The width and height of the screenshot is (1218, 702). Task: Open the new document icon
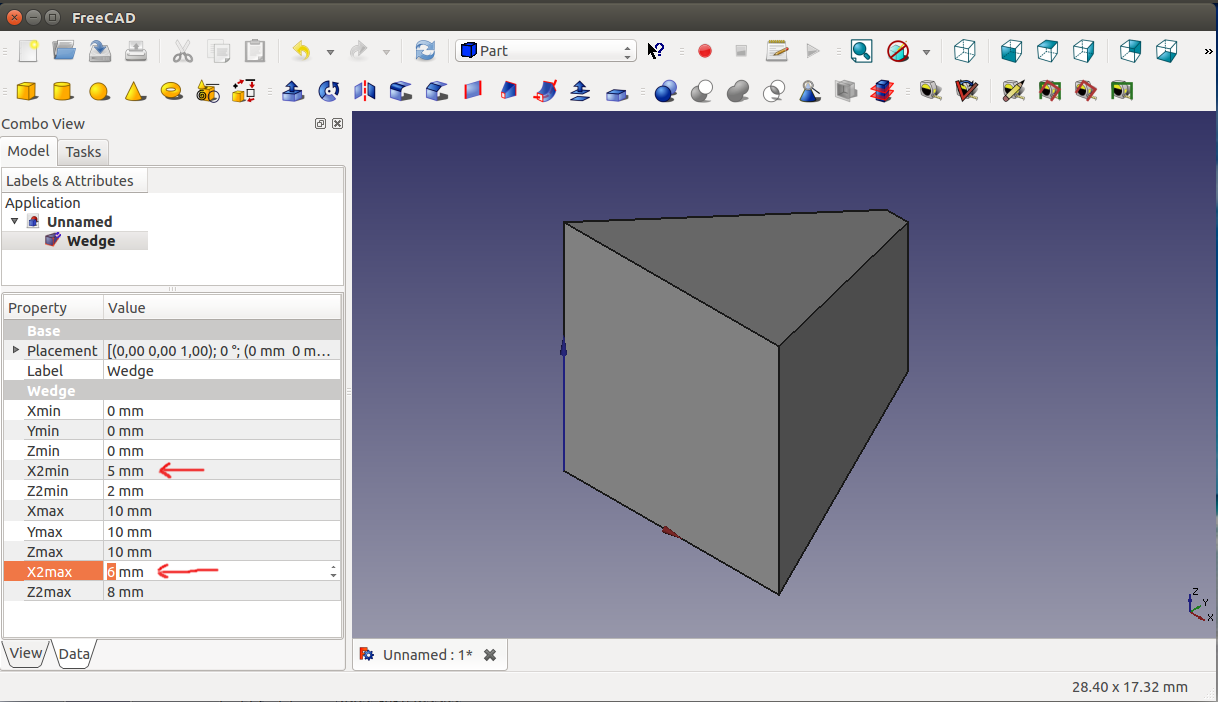28,51
